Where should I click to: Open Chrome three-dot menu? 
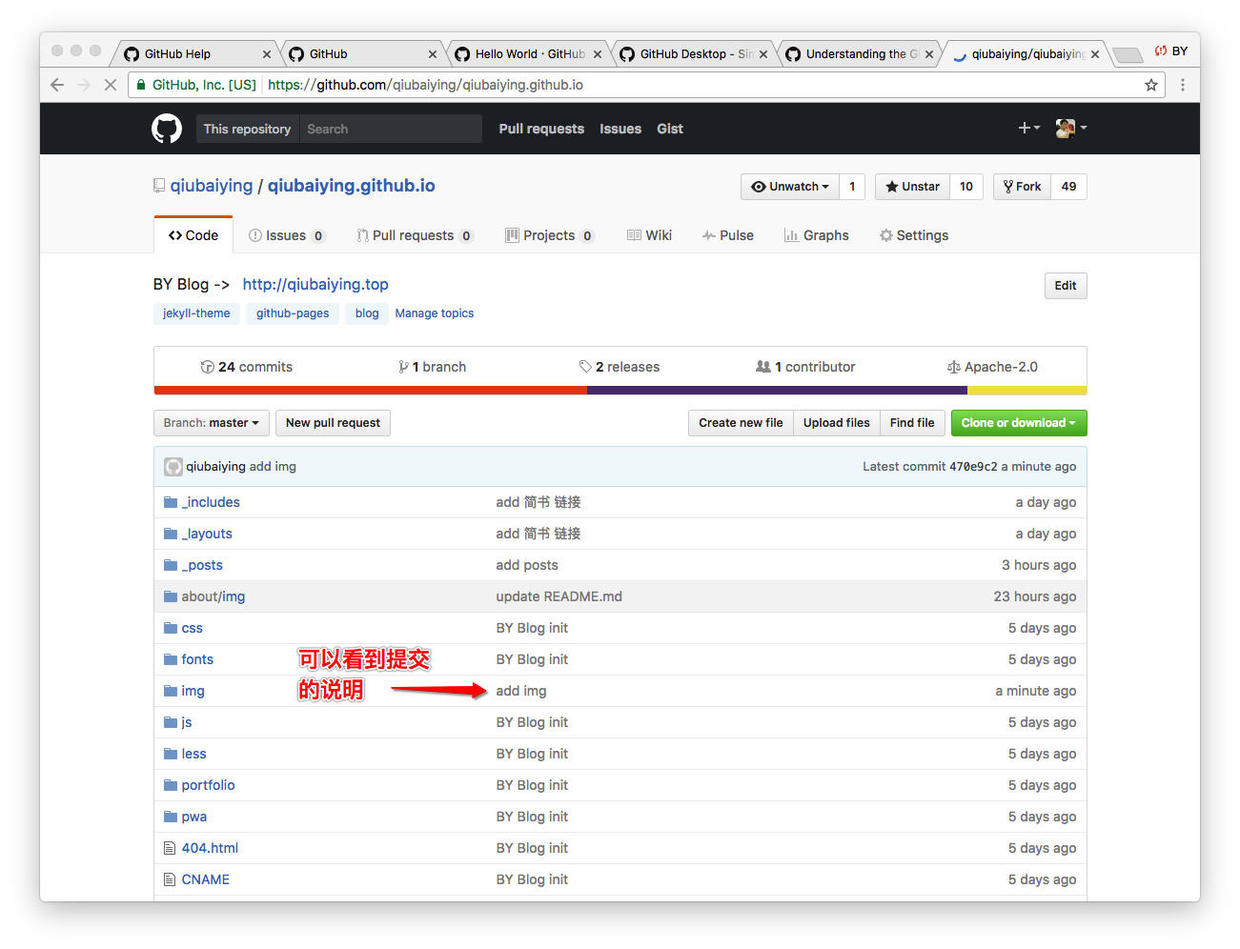click(x=1182, y=85)
